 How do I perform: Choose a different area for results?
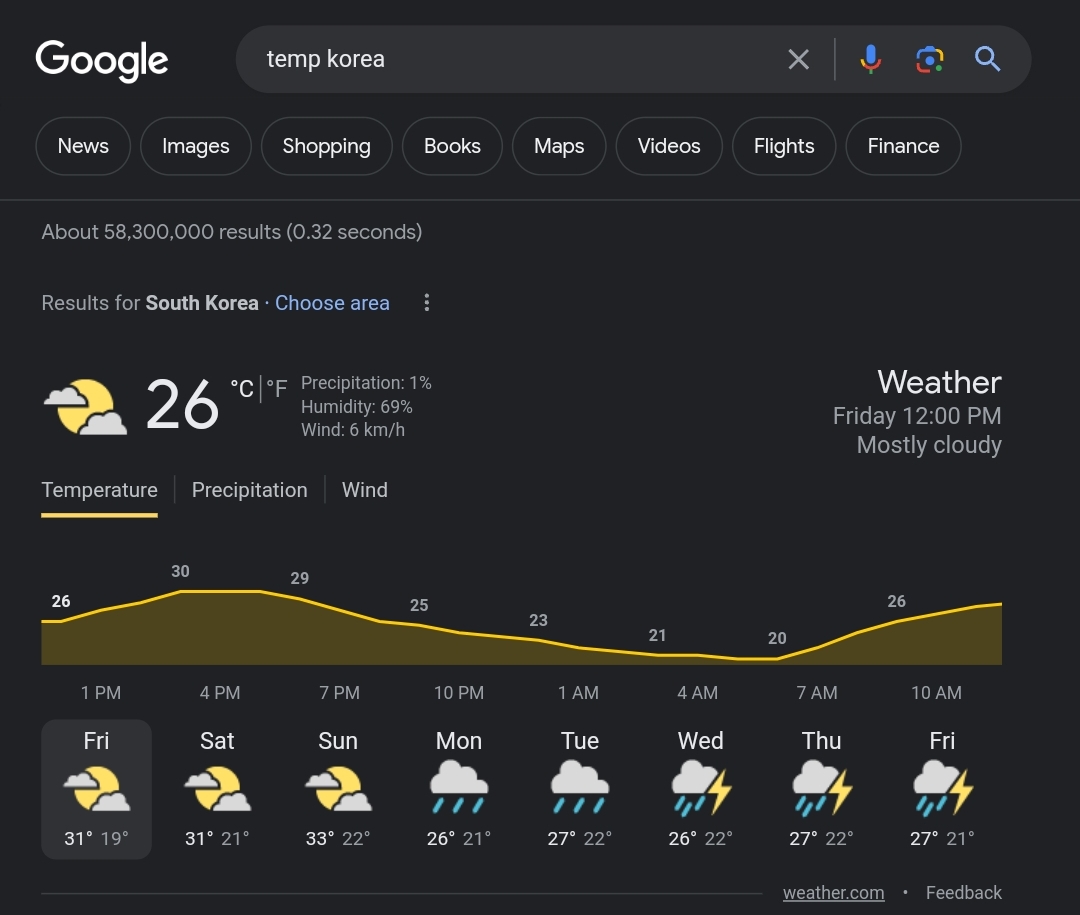click(x=332, y=303)
